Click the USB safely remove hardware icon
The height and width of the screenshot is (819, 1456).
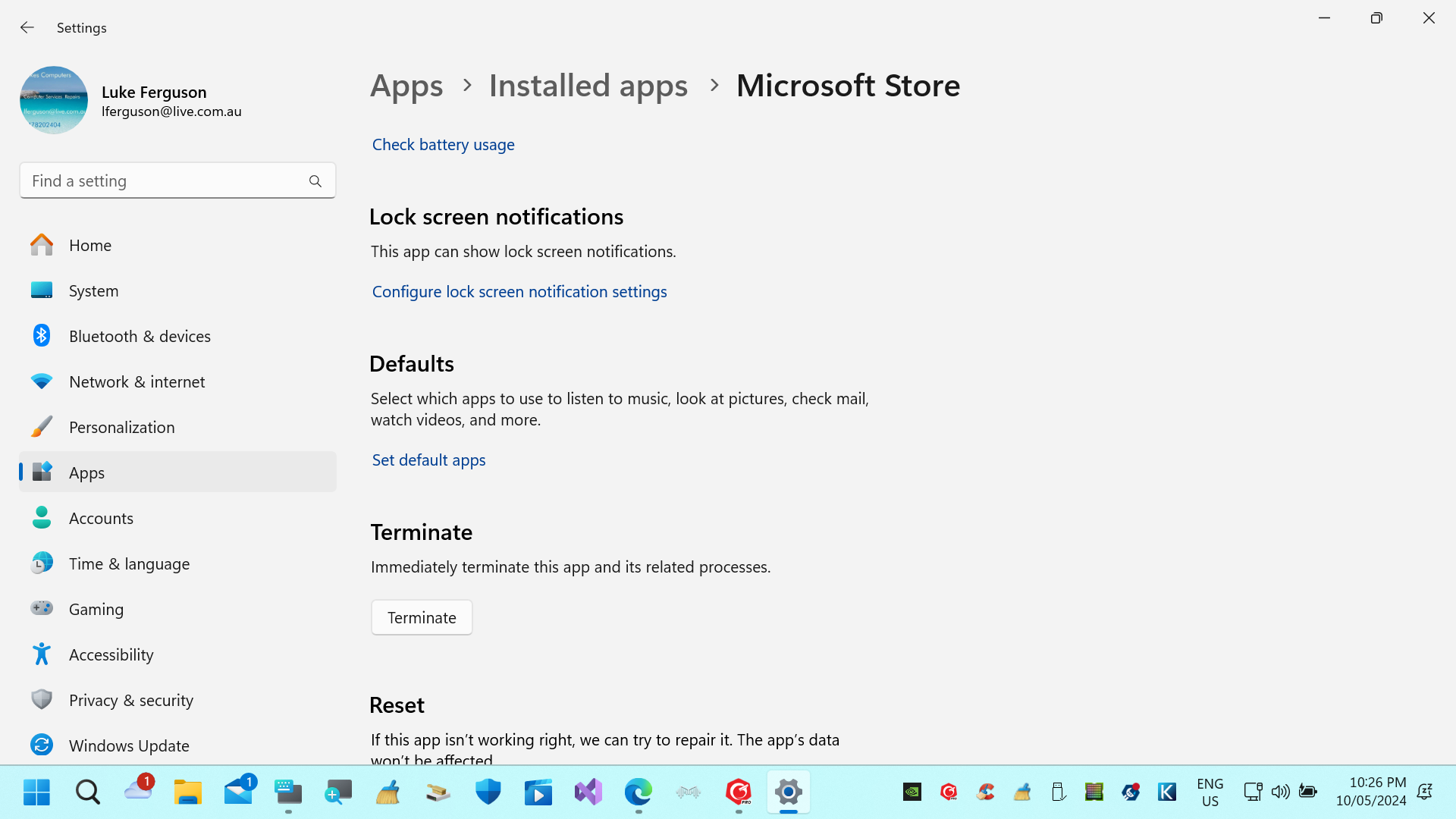[x=1058, y=792]
